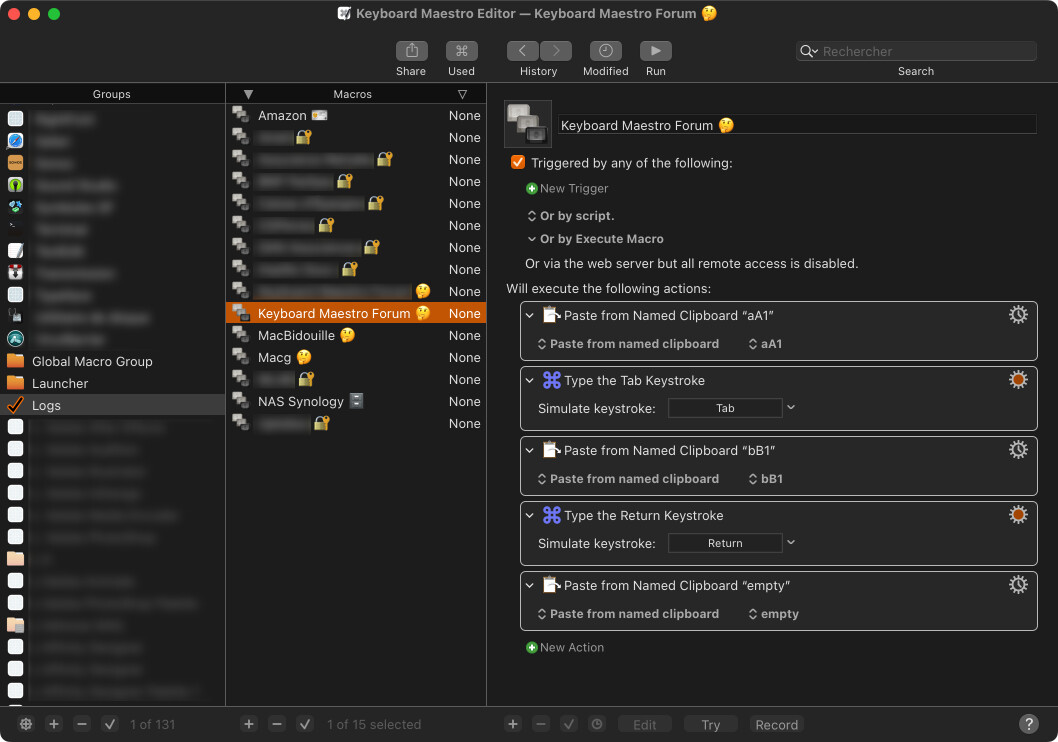The width and height of the screenshot is (1058, 742).
Task: Open gear menu of Type the Tab Keystroke
Action: point(1018,380)
